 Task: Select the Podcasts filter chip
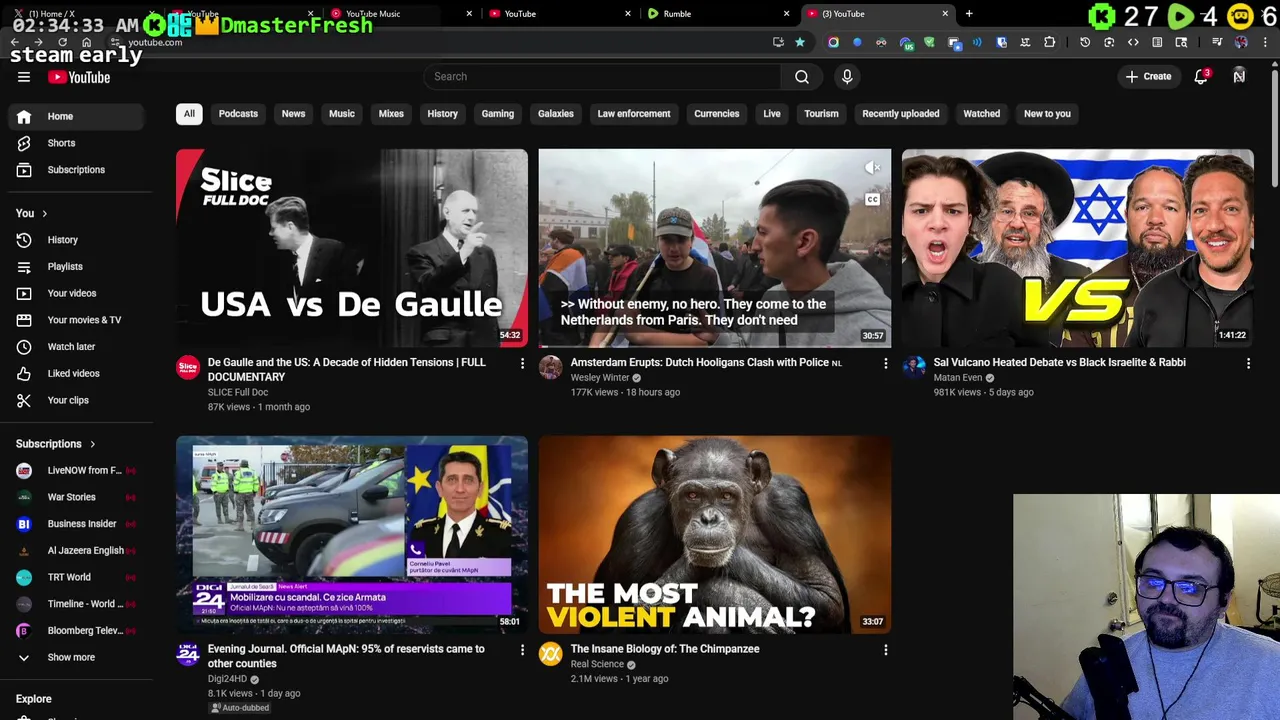(x=238, y=114)
